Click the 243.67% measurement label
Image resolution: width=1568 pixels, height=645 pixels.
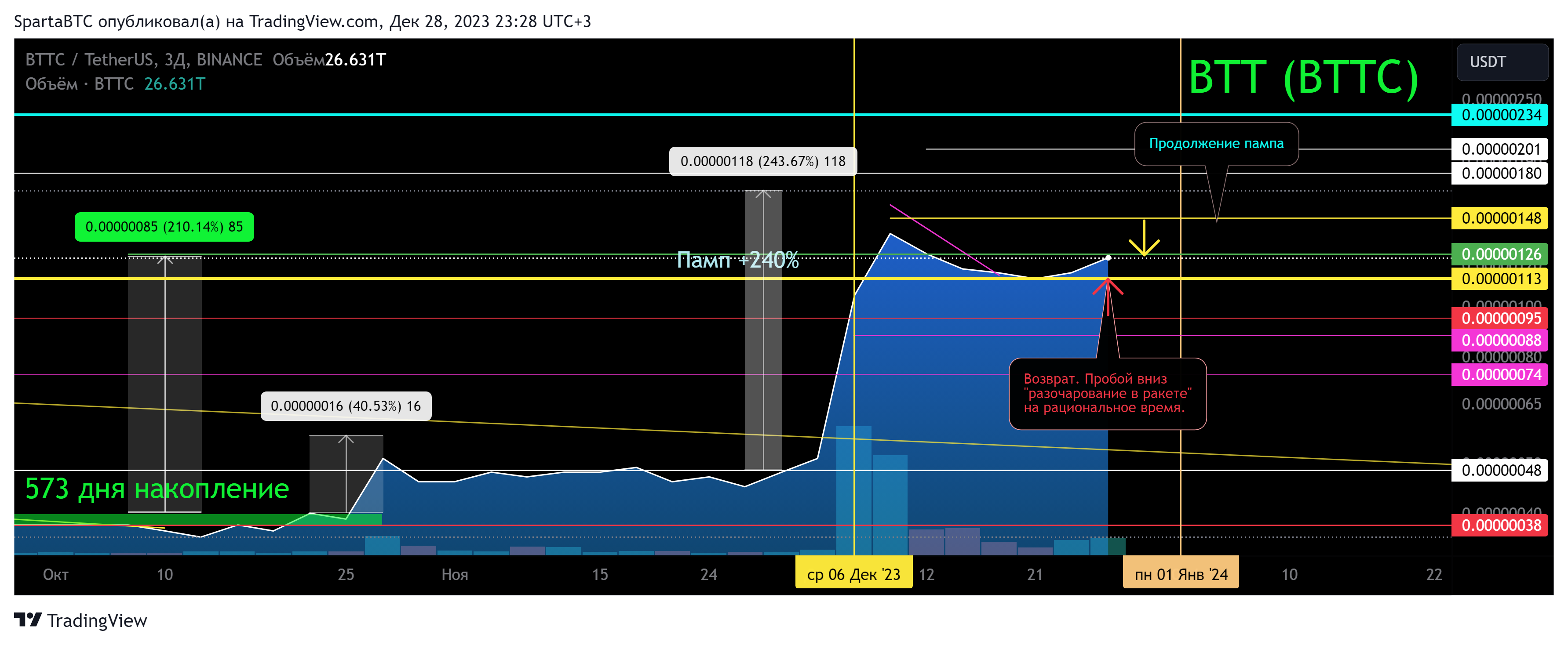tap(763, 161)
